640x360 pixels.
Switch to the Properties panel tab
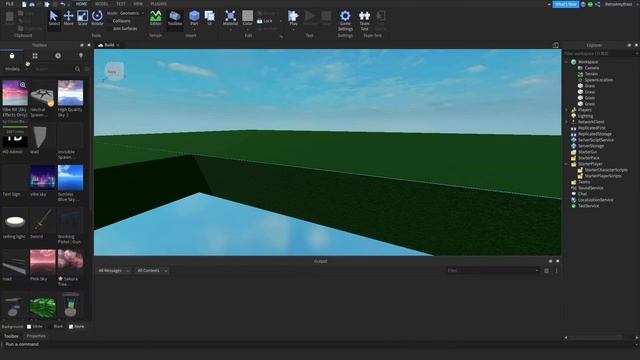point(36,336)
